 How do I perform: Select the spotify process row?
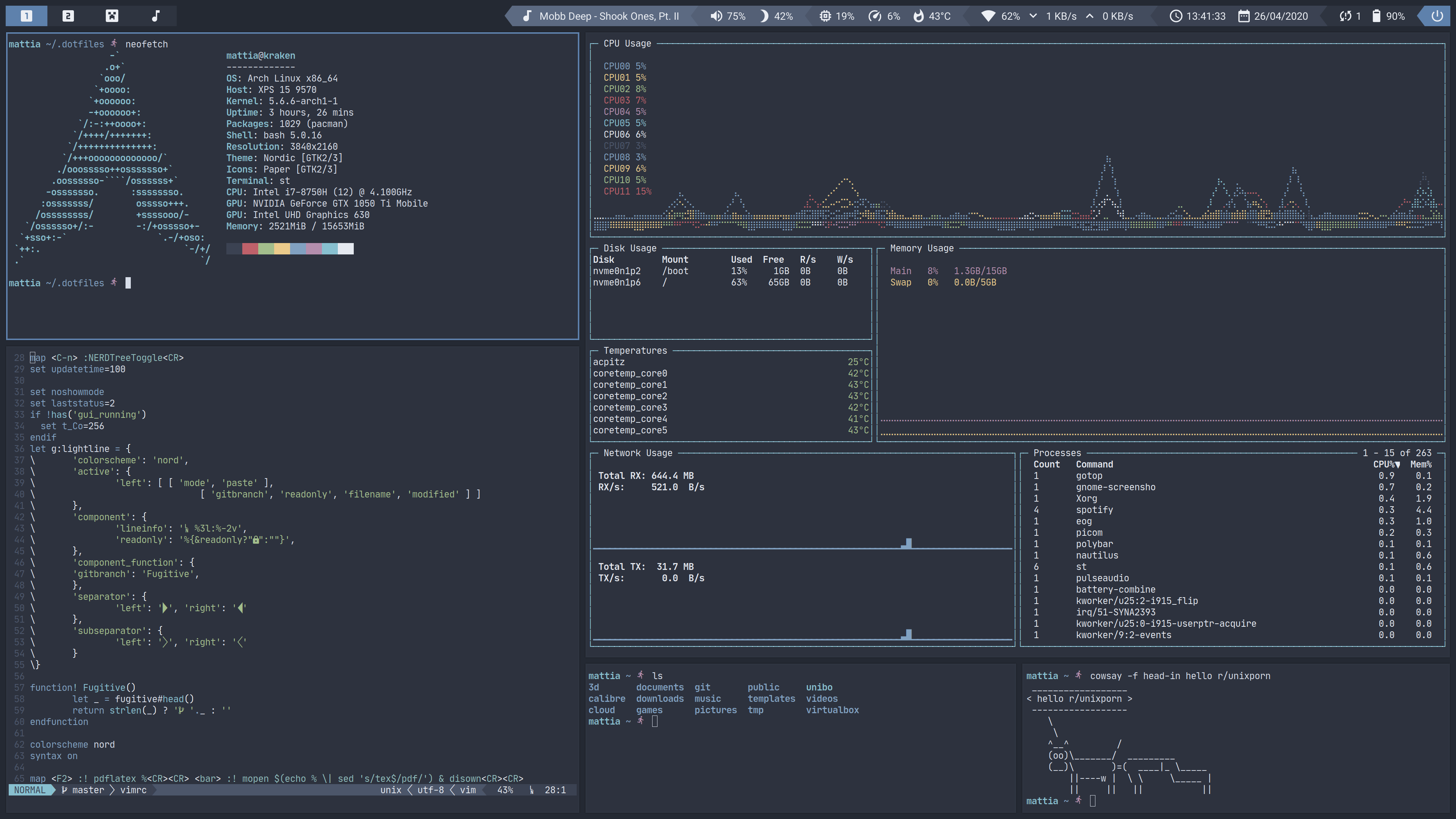pyautogui.click(x=1232, y=510)
